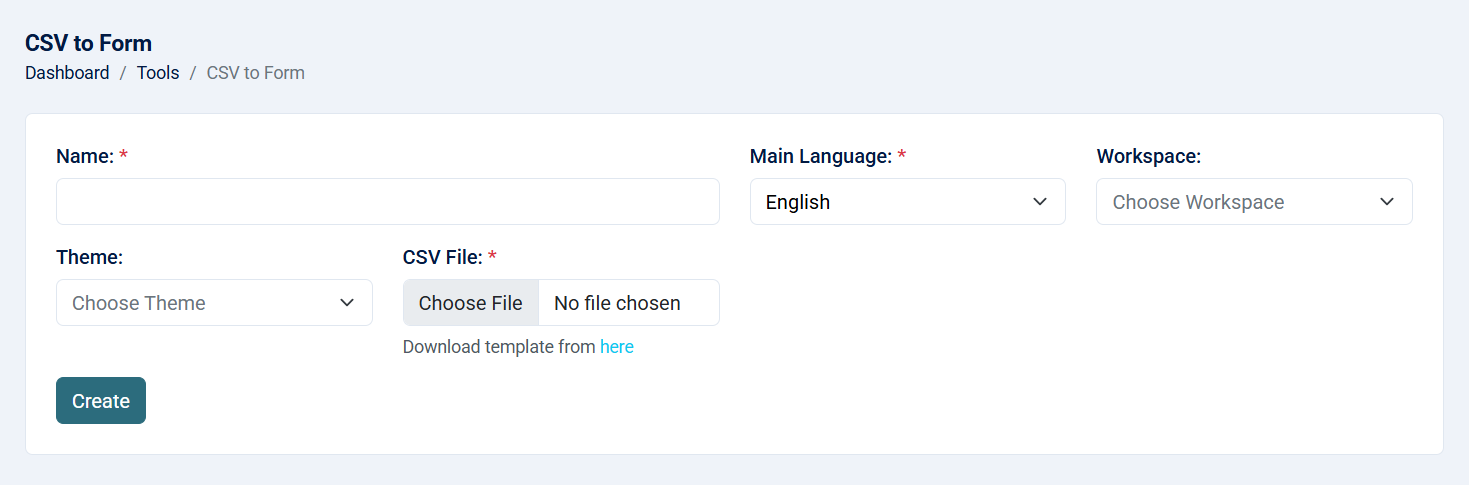Image resolution: width=1469 pixels, height=485 pixels.
Task: Click the chevron arrow in Main Language dropdown
Action: pyautogui.click(x=1040, y=202)
